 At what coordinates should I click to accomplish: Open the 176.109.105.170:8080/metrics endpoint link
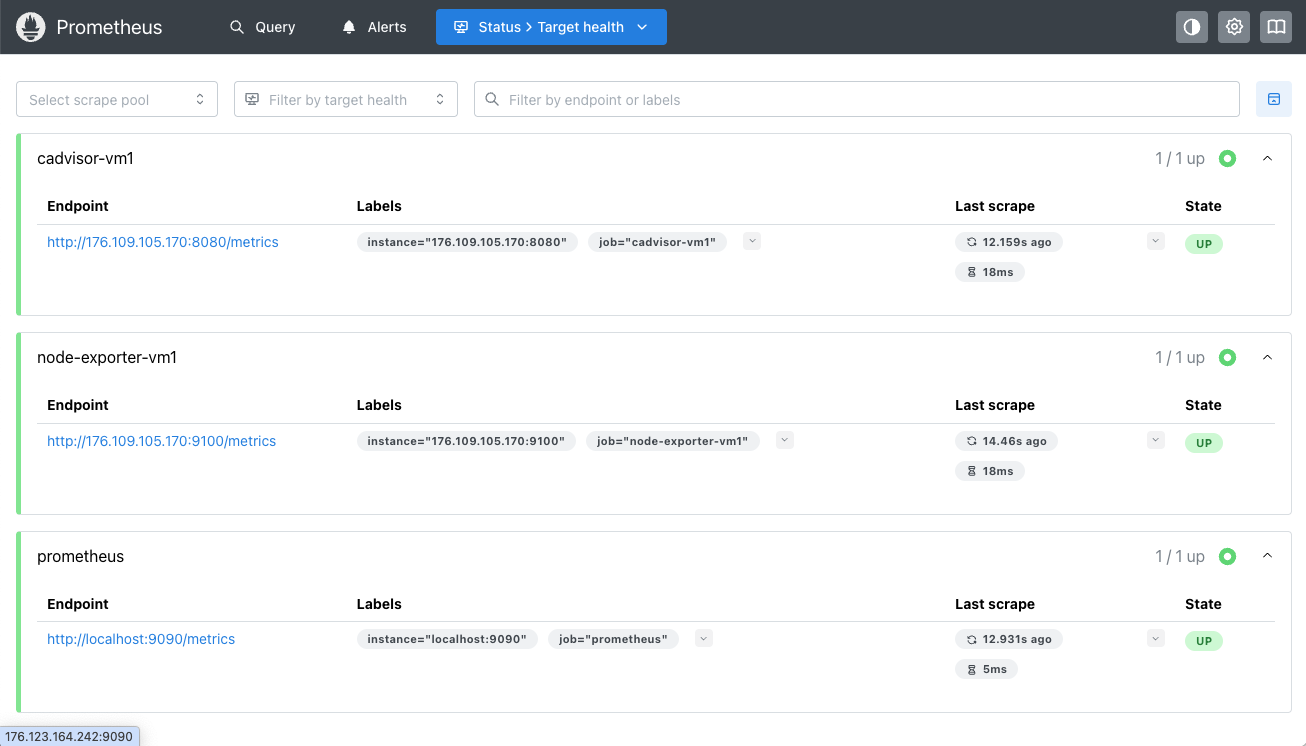pyautogui.click(x=163, y=242)
